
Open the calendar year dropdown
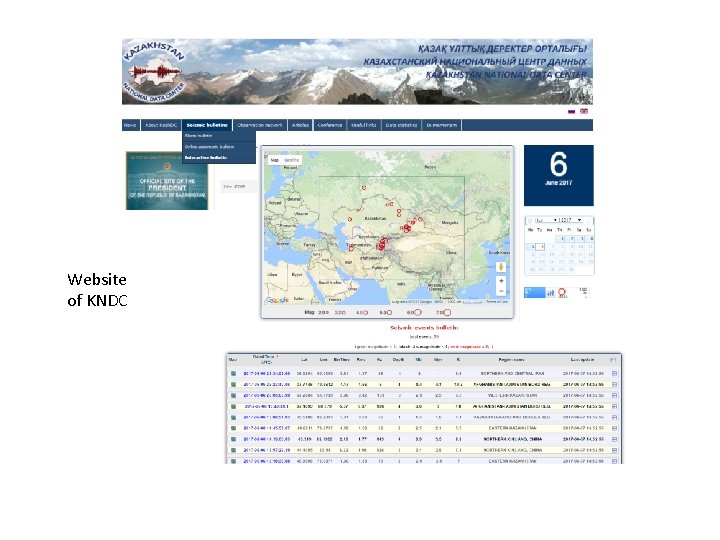(571, 220)
